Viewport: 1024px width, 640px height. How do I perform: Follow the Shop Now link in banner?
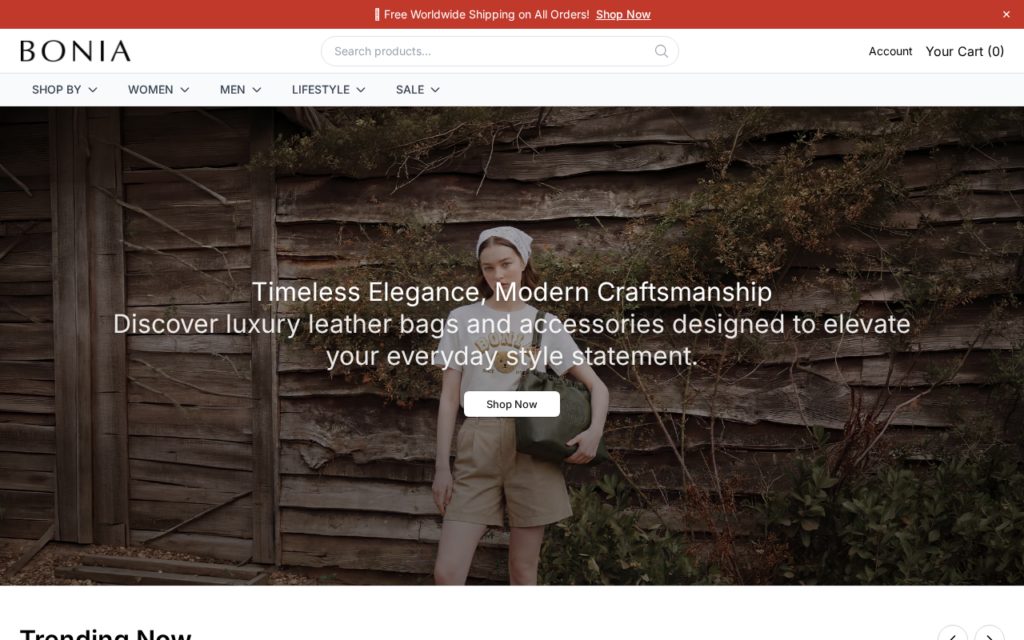point(623,14)
